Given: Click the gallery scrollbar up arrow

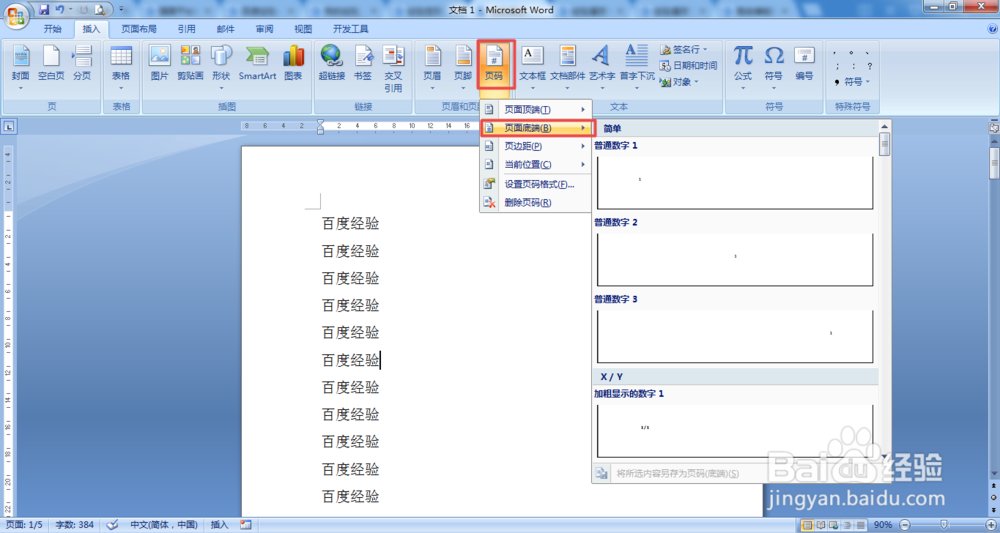Looking at the screenshot, I should tap(884, 126).
